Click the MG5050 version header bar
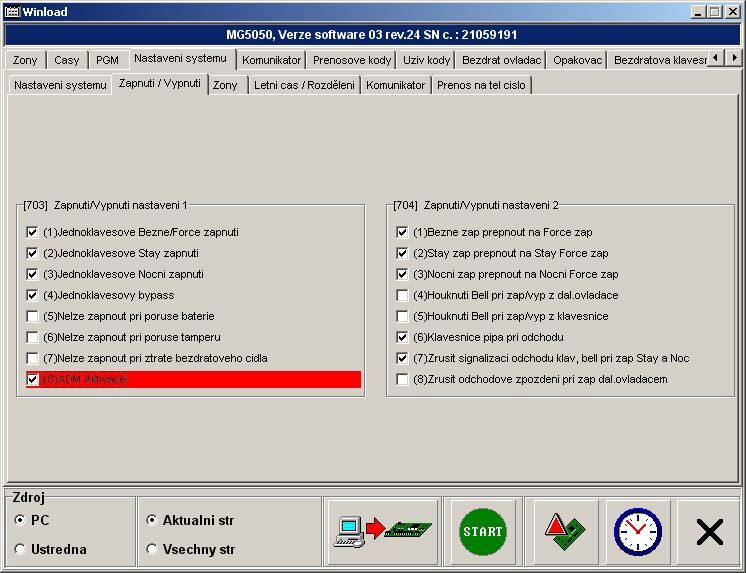The image size is (746, 573). point(372,34)
